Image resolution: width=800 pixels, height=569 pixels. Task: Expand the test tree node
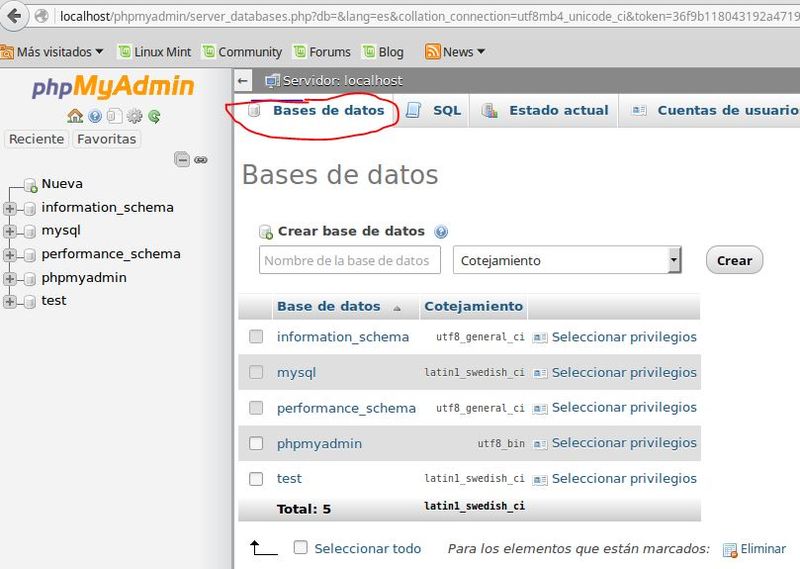coord(10,301)
